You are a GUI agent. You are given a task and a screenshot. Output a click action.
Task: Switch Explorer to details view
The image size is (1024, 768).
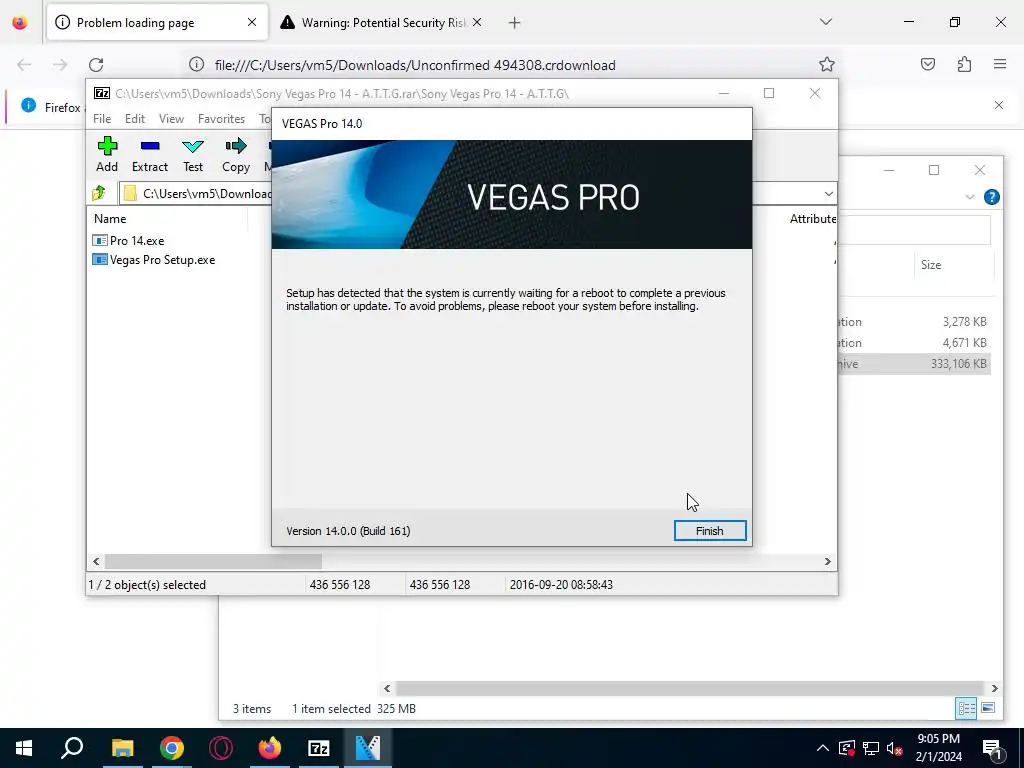967,709
